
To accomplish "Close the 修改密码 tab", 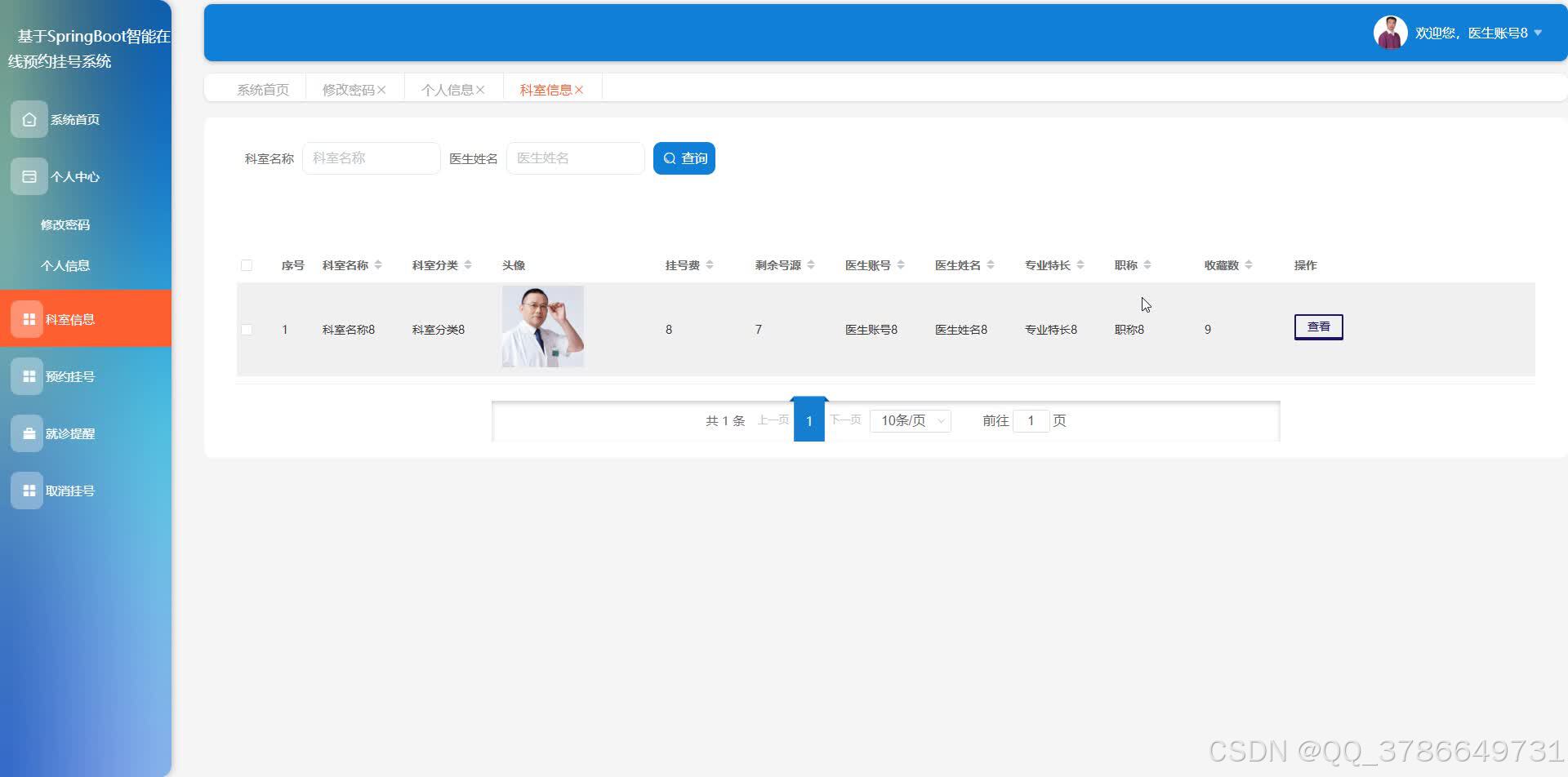I will pyautogui.click(x=381, y=90).
